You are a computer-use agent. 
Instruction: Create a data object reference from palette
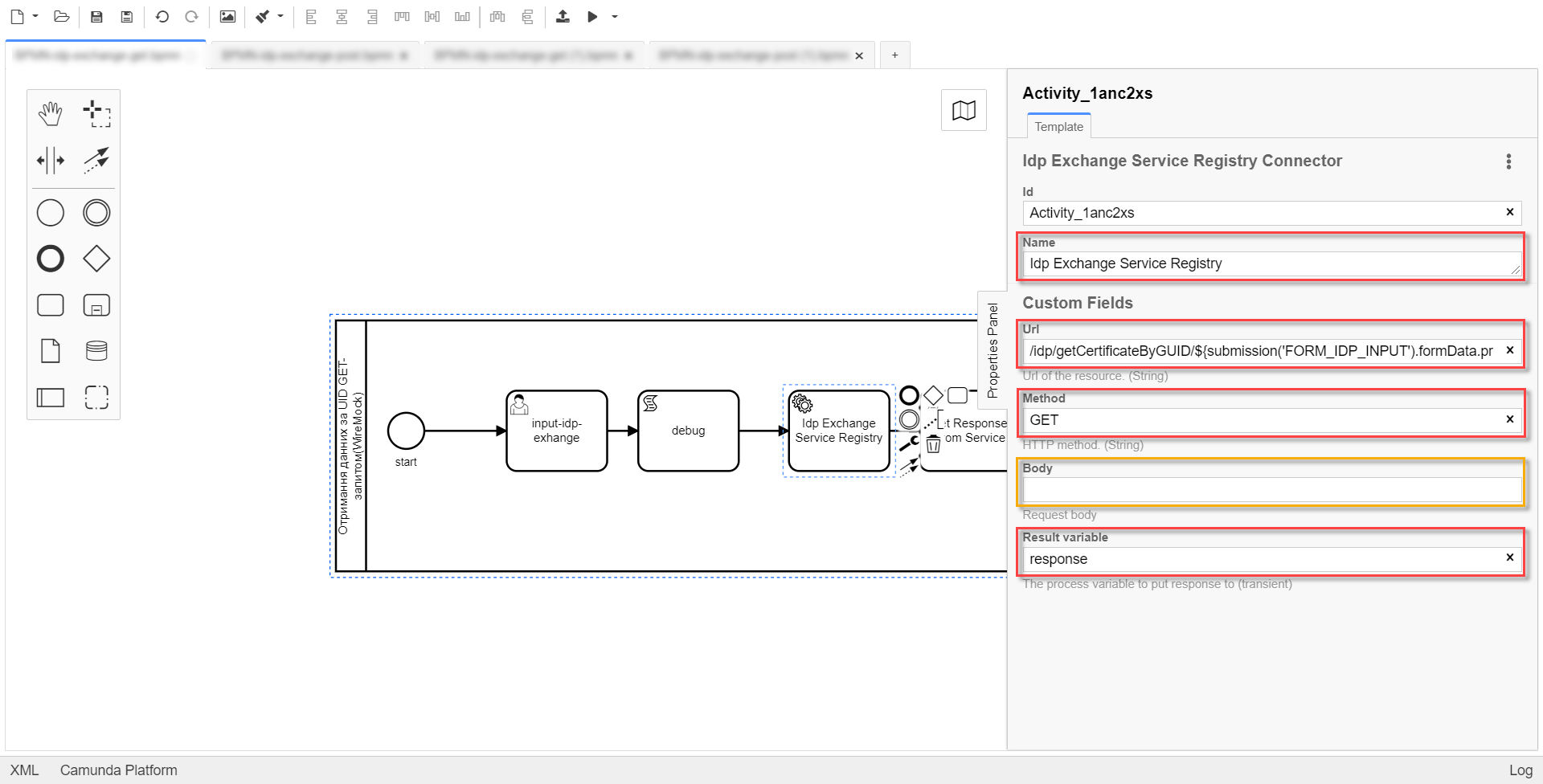(x=51, y=351)
